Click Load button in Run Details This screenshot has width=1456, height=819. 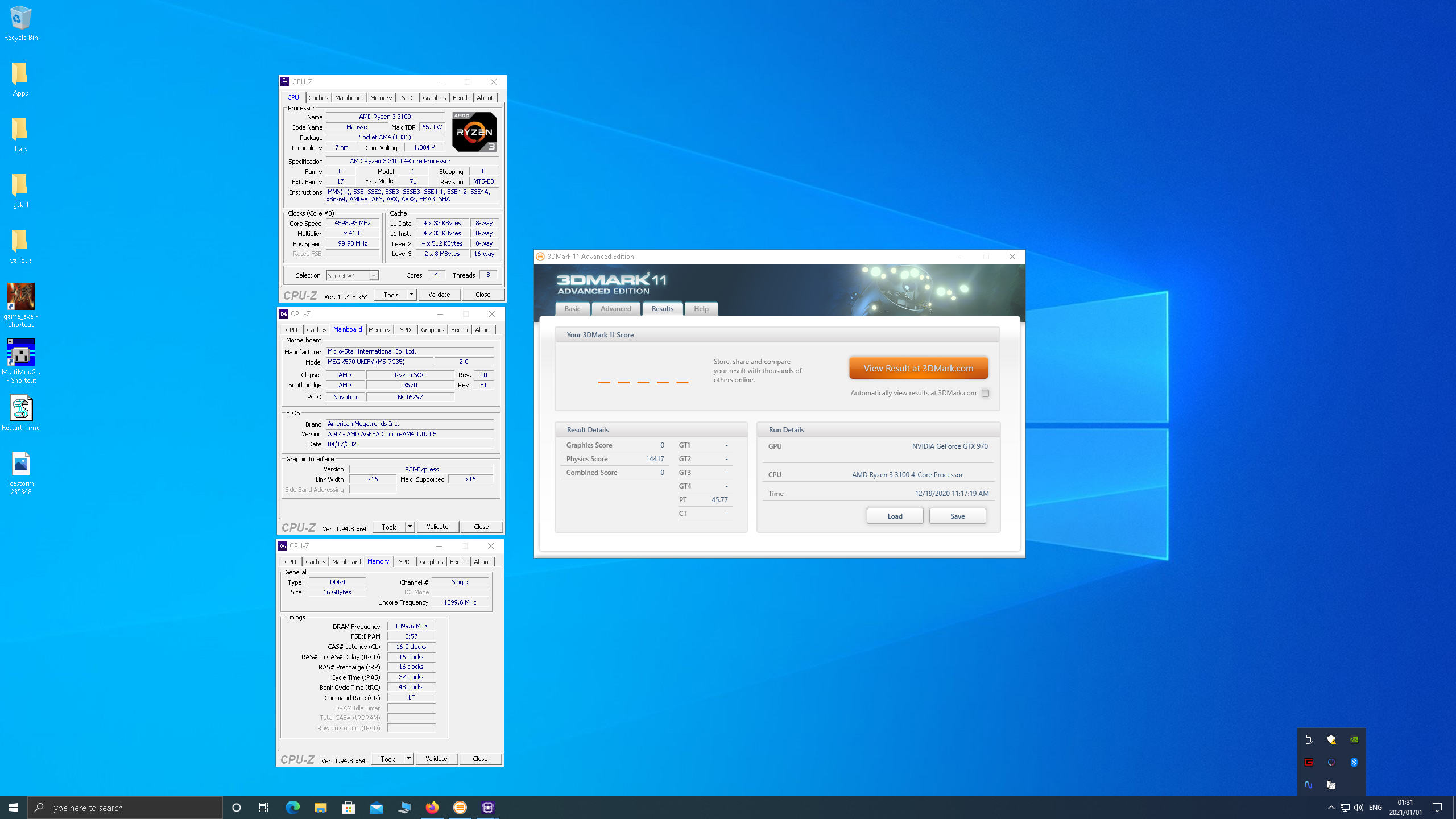(x=895, y=516)
